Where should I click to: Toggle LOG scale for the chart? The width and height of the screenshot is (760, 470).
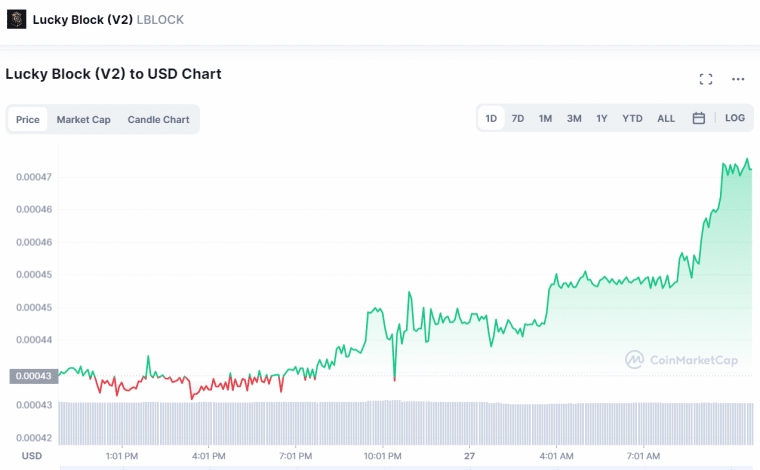tap(735, 118)
